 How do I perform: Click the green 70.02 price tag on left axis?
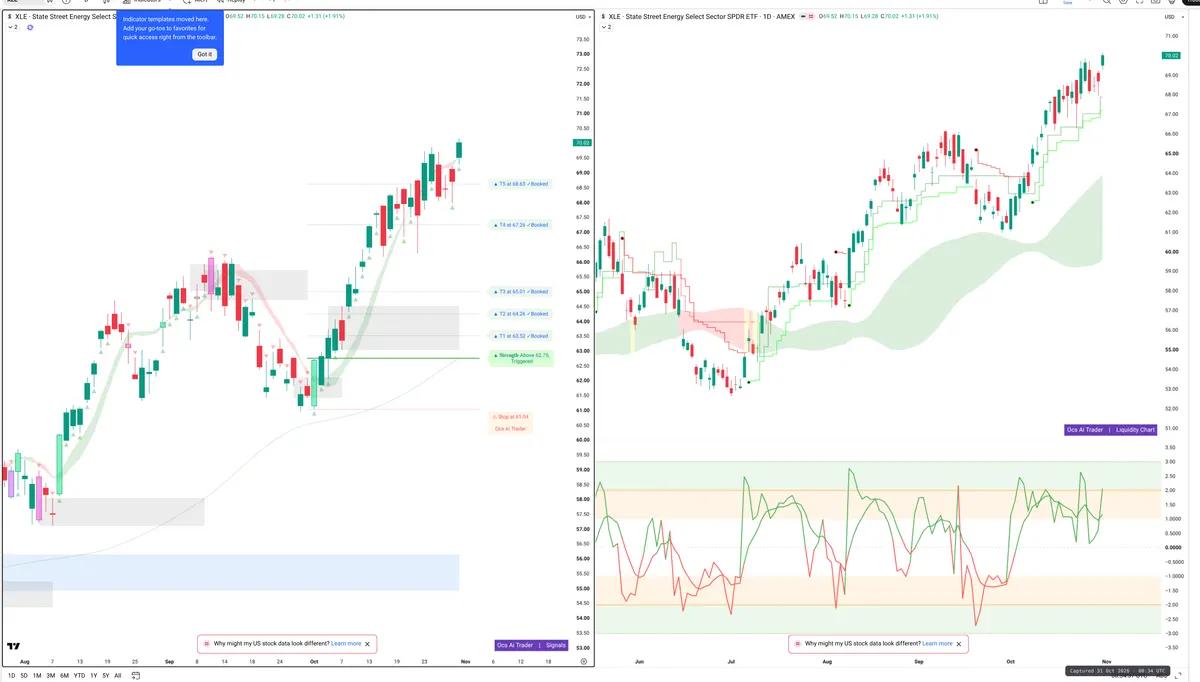[x=581, y=143]
